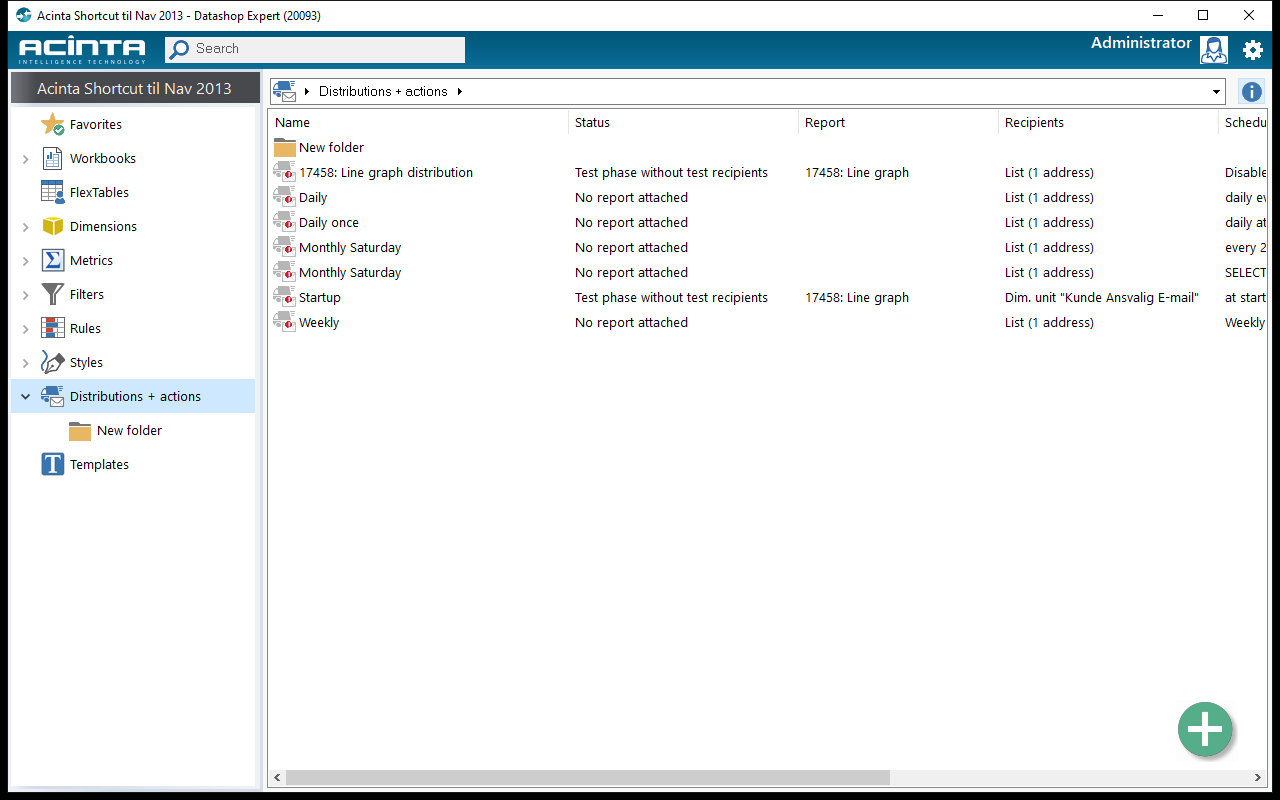Expand the Filters tree node
This screenshot has width=1280, height=800.
tap(26, 295)
